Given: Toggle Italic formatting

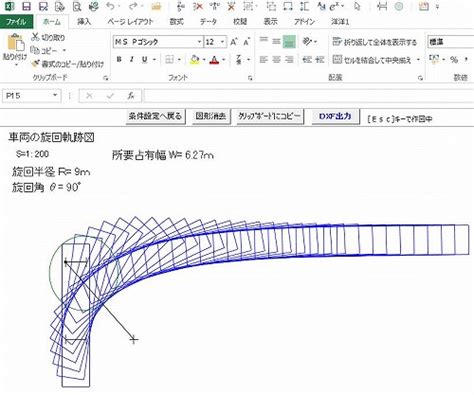Looking at the screenshot, I should click(132, 59).
